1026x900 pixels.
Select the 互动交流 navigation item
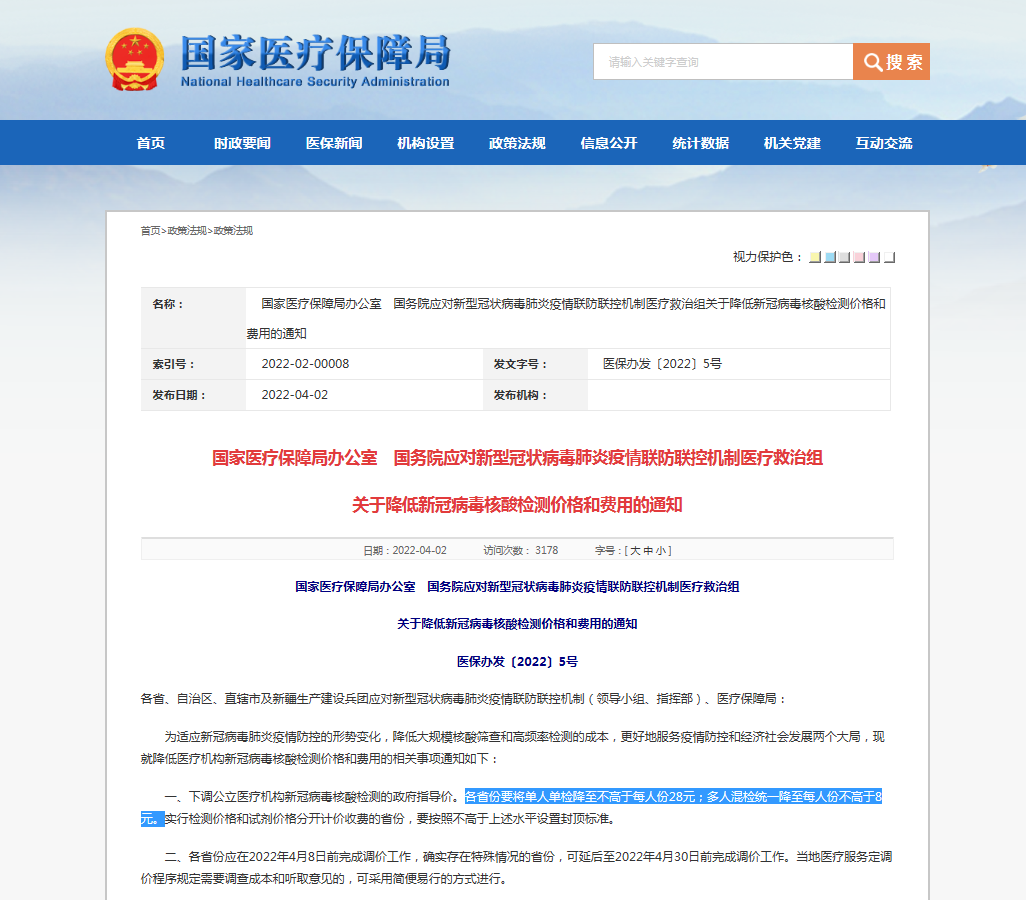click(x=884, y=143)
